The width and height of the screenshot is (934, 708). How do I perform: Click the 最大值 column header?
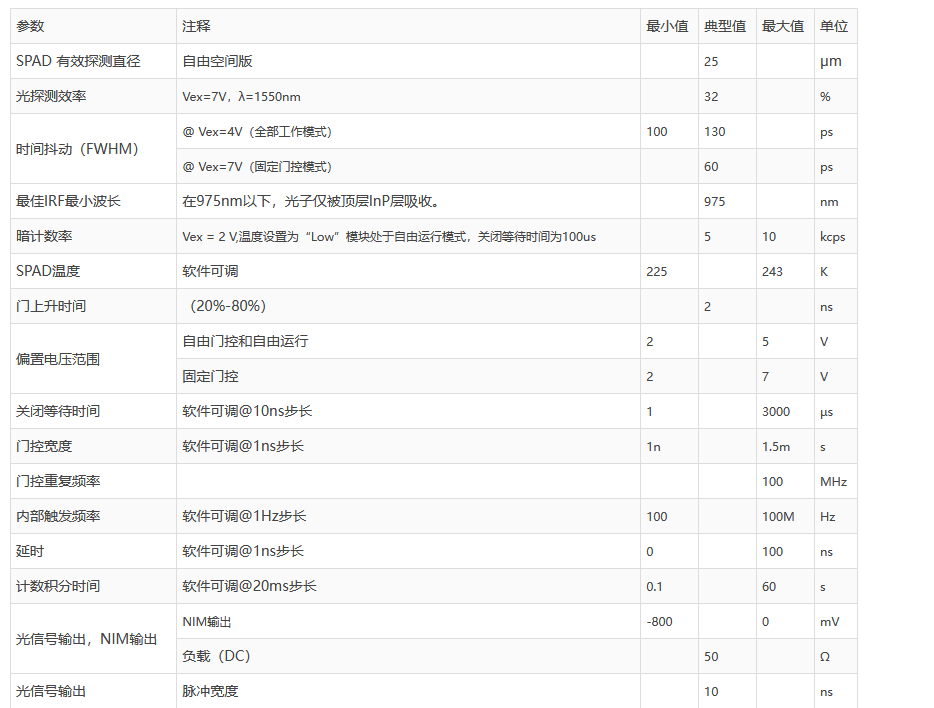(x=783, y=26)
